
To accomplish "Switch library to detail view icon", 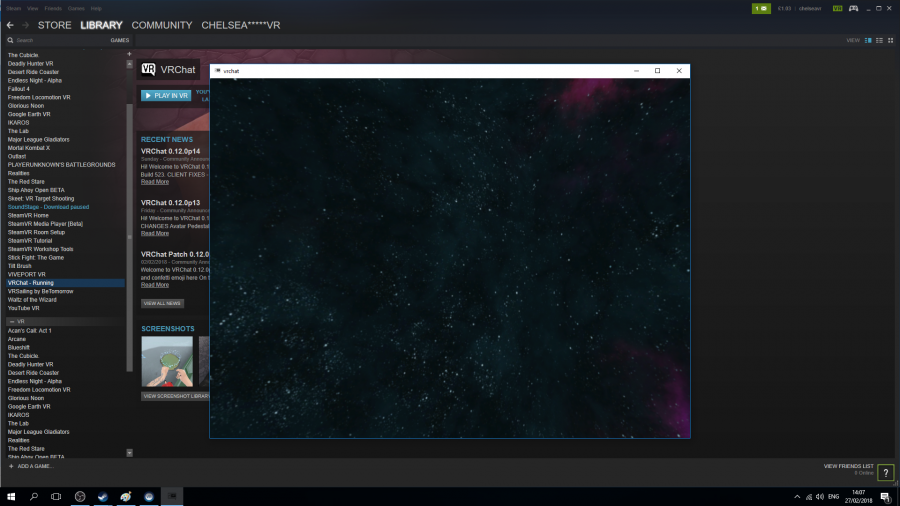I will point(868,40).
